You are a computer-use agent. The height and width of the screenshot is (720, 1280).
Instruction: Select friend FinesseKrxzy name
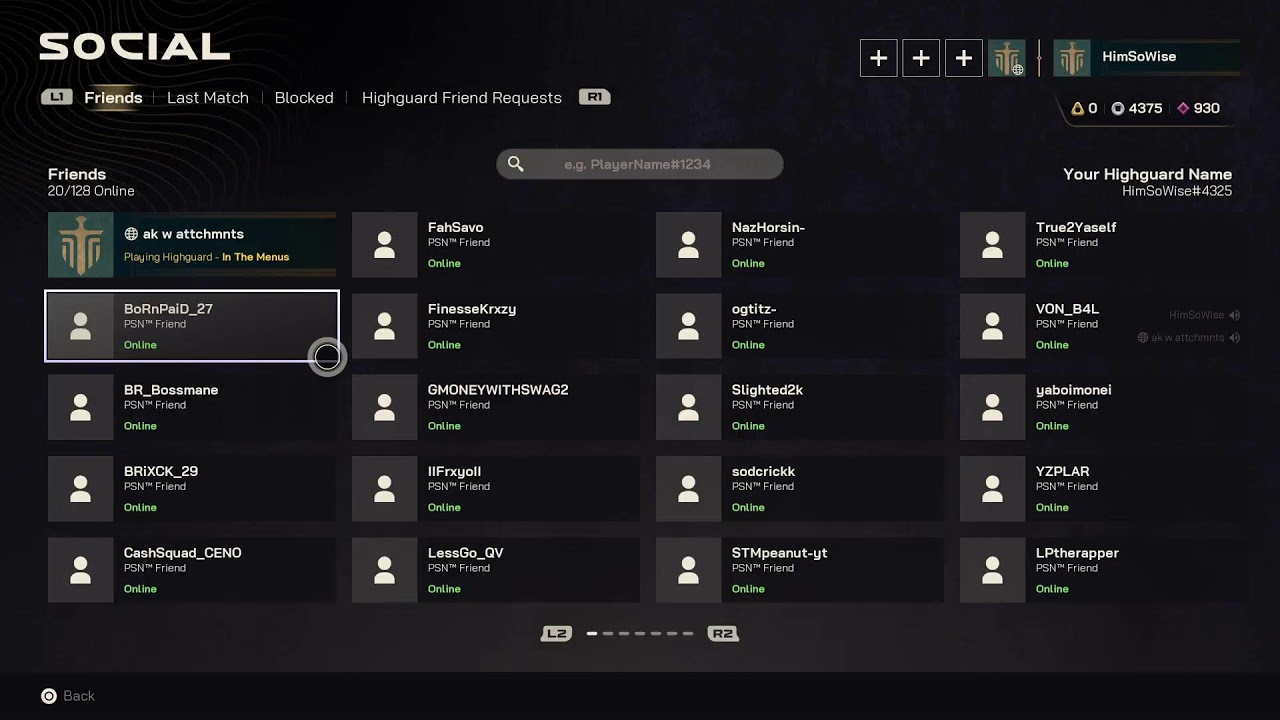point(472,309)
